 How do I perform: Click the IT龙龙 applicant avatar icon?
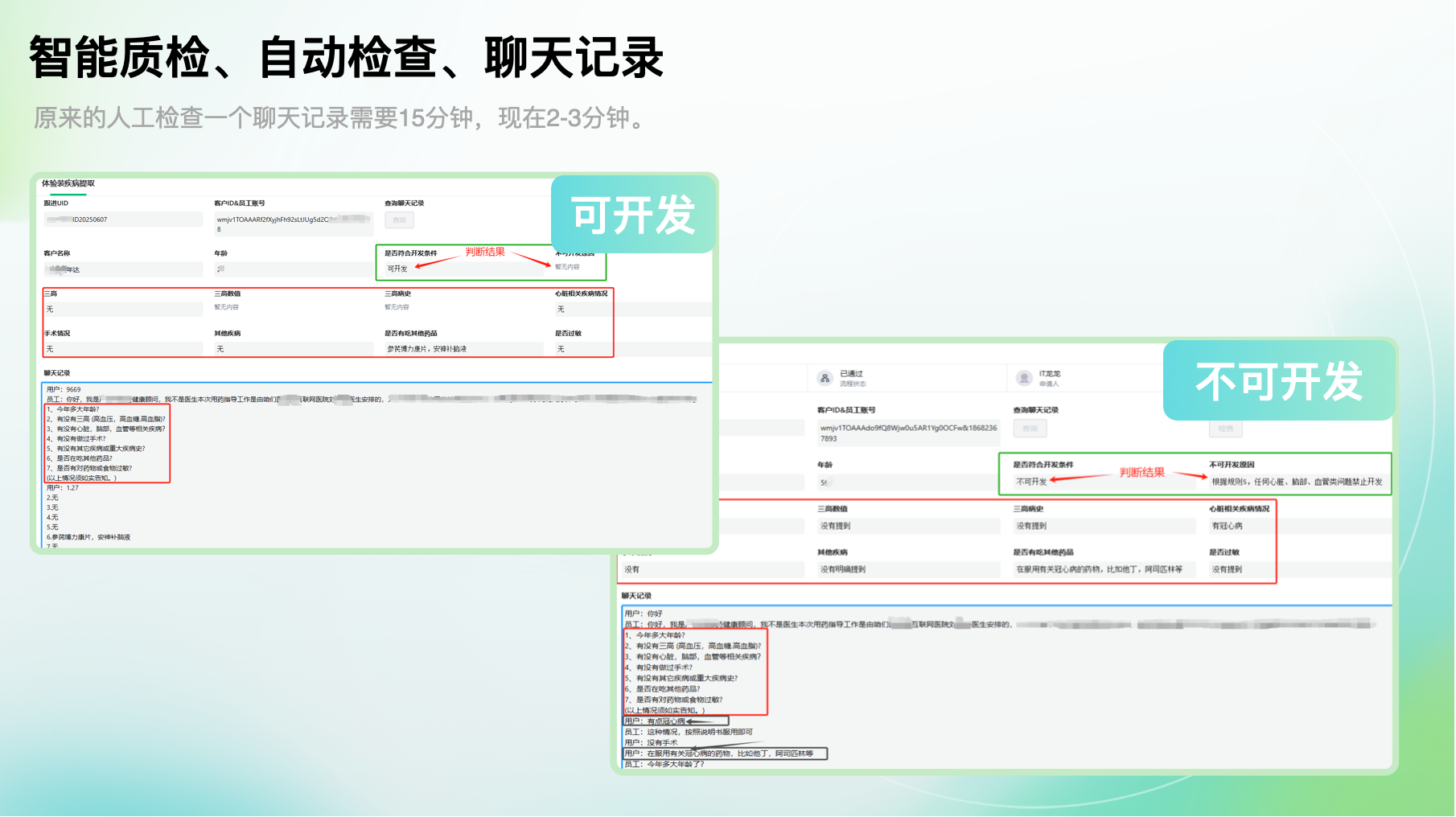click(1024, 378)
